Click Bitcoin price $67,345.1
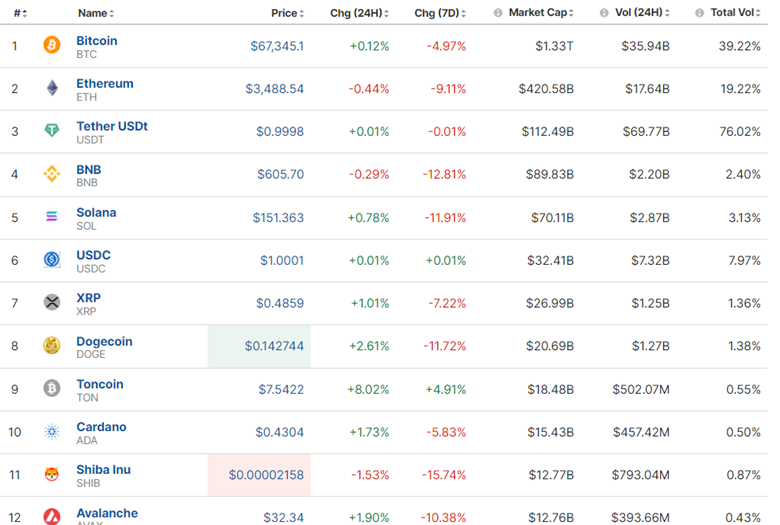This screenshot has width=780, height=525. [277, 46]
